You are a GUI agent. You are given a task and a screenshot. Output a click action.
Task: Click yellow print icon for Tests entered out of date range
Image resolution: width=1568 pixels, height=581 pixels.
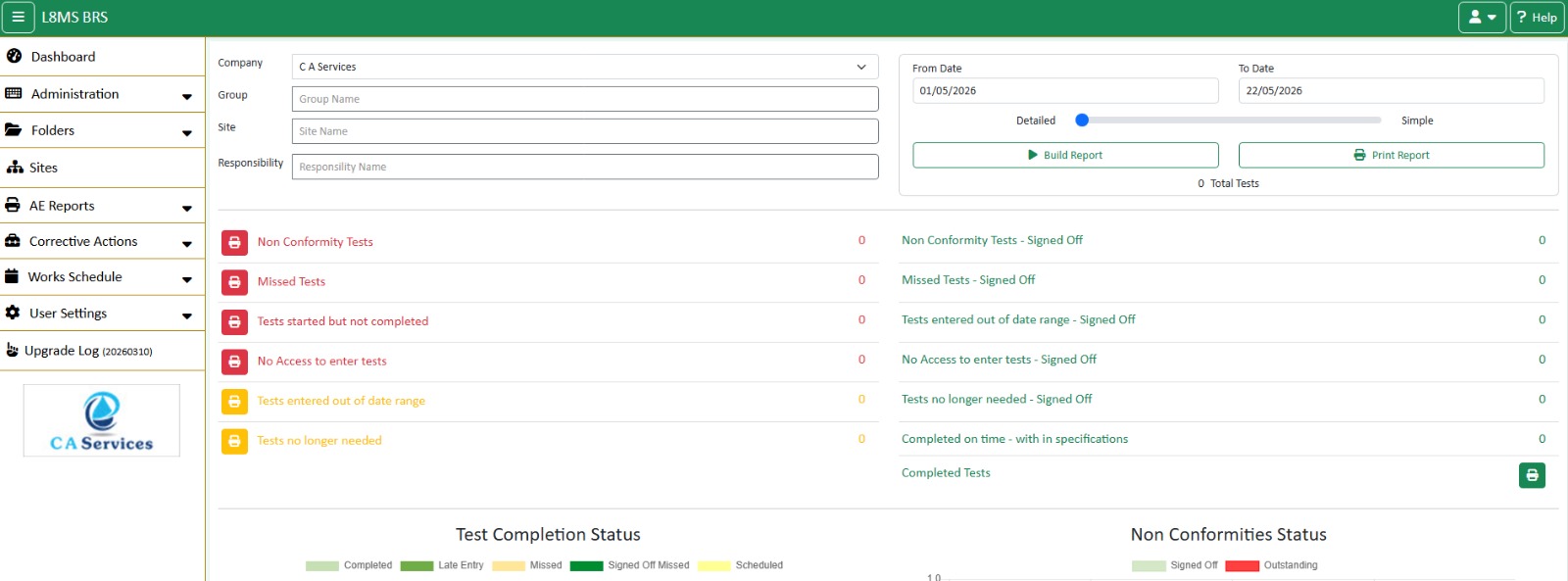[x=234, y=401]
